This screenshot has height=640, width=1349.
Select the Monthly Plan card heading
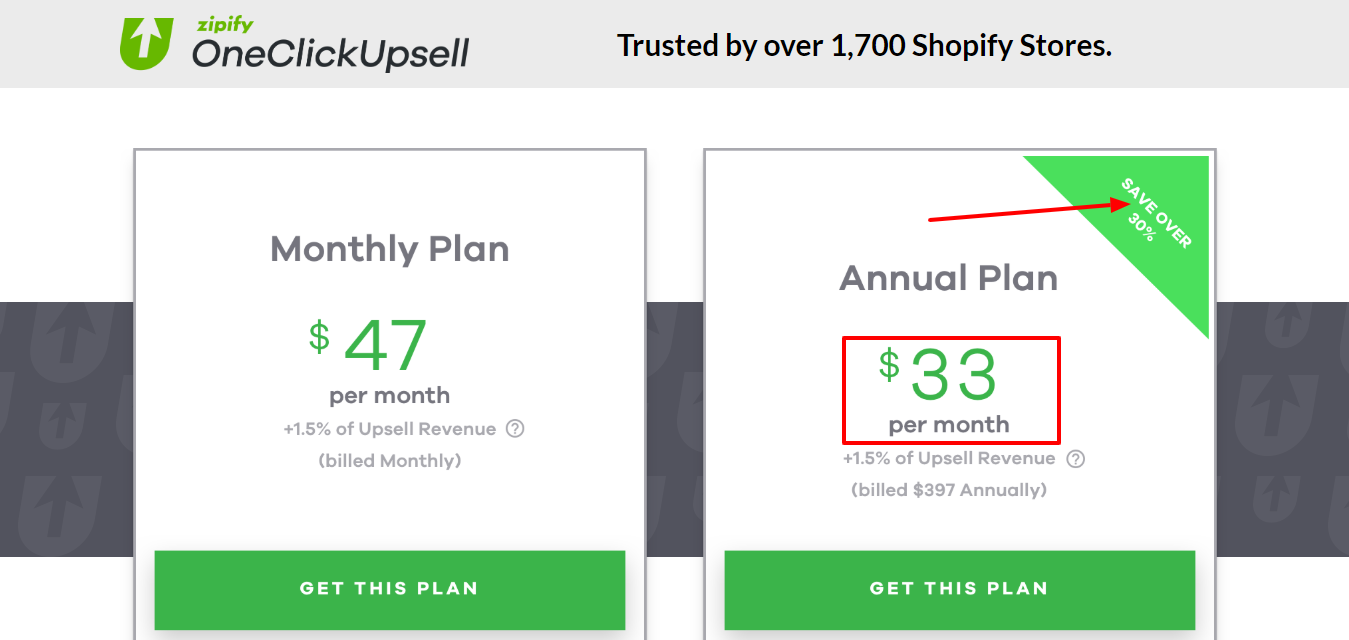tap(389, 249)
